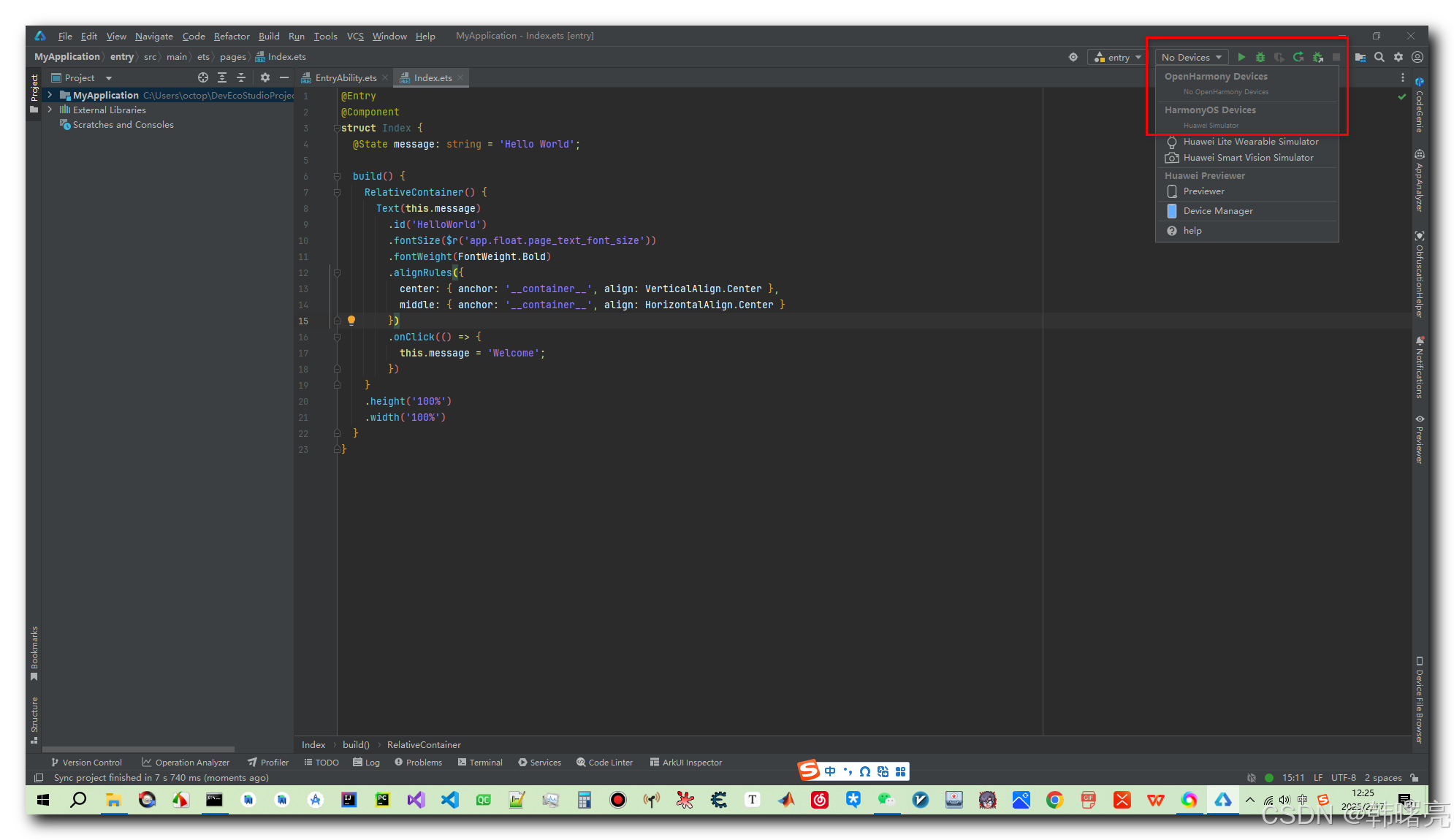Open the Refactor menu
Viewport: 1454px width, 840px height.
coord(231,36)
